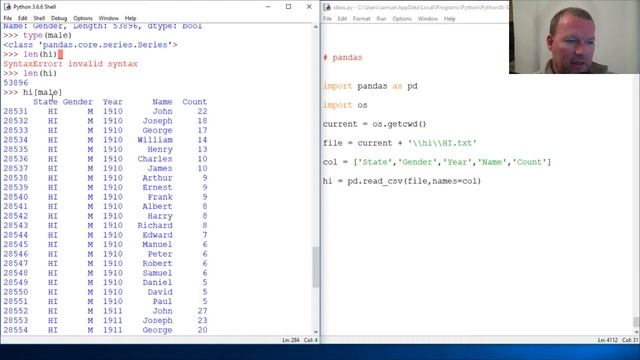Click the editor window title bar icon
The width and height of the screenshot is (640, 360).
tap(327, 7)
